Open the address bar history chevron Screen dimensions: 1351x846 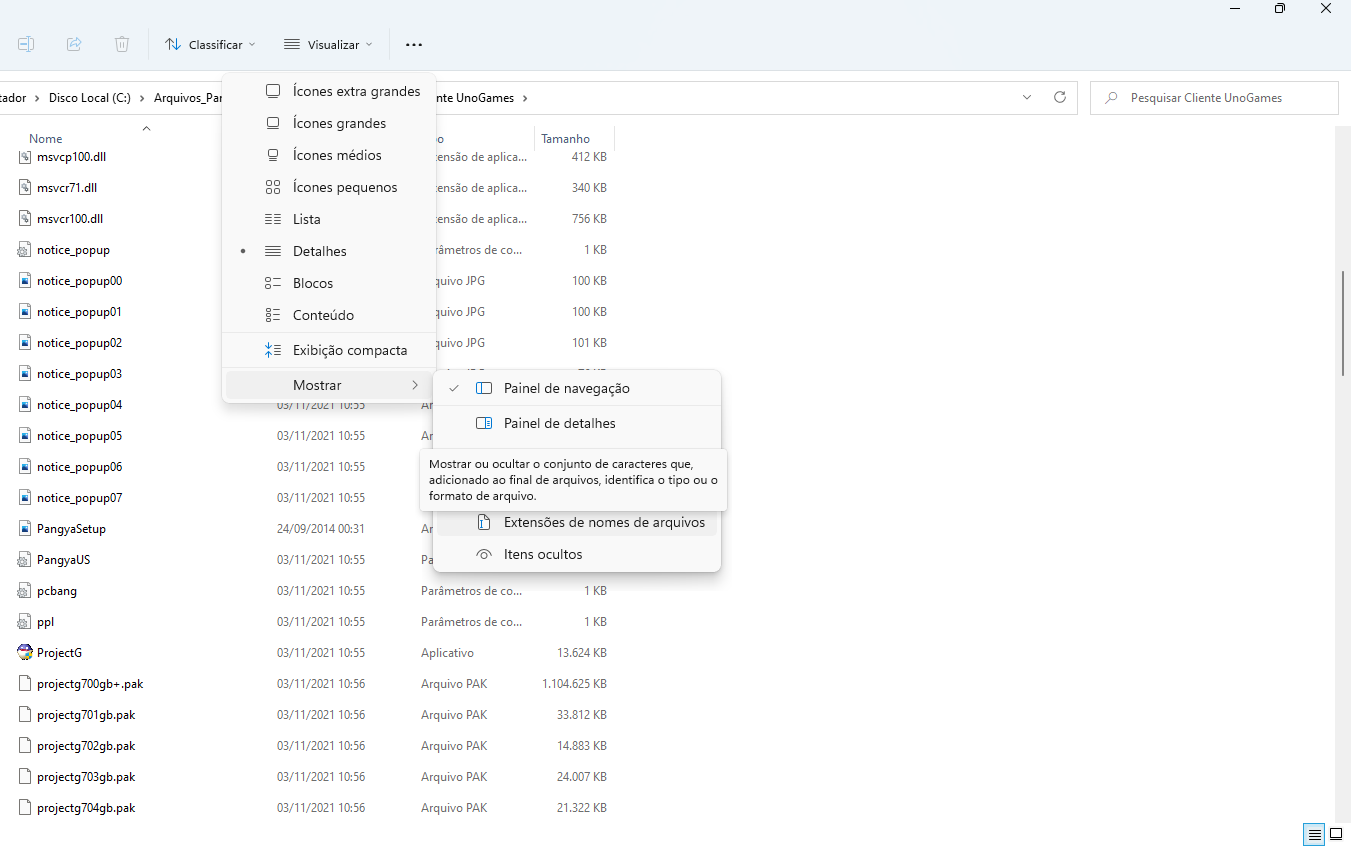(1026, 97)
